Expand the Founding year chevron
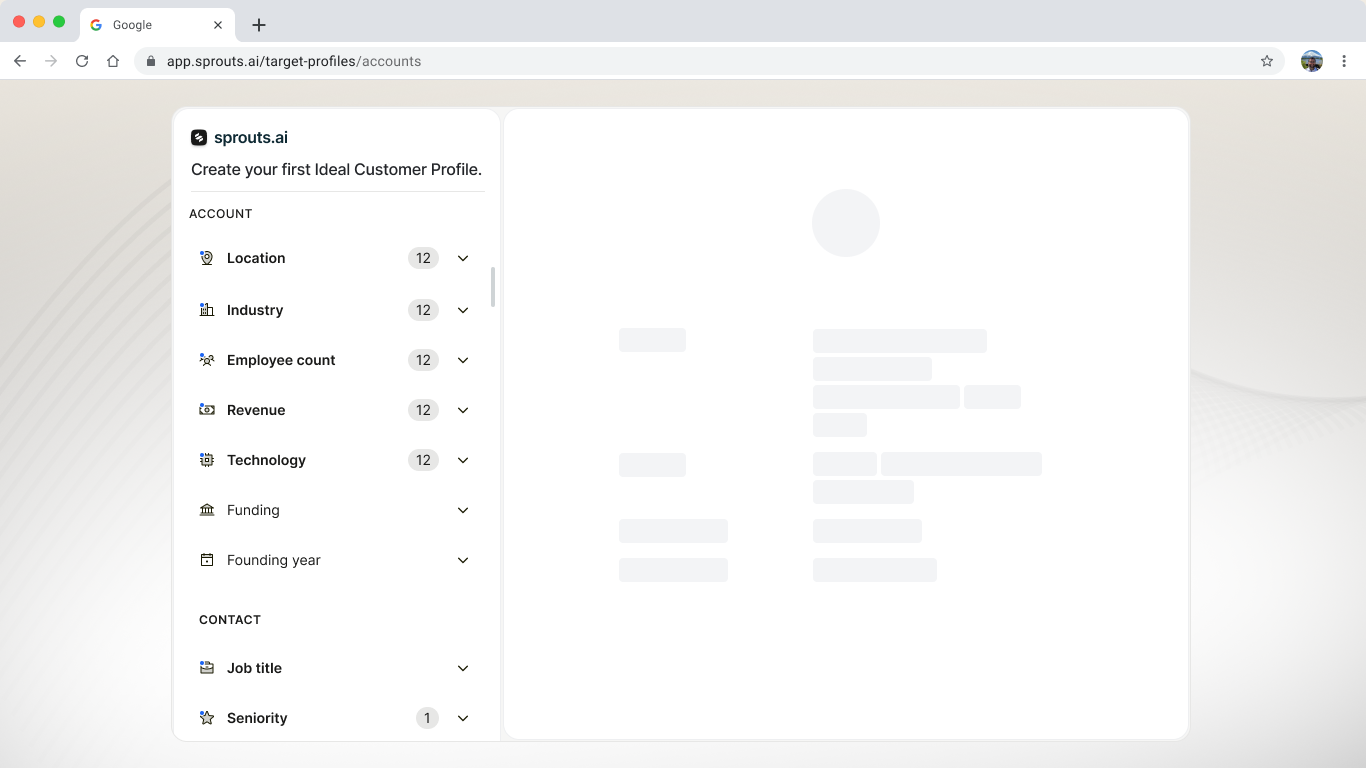Image resolution: width=1366 pixels, height=768 pixels. tap(463, 560)
